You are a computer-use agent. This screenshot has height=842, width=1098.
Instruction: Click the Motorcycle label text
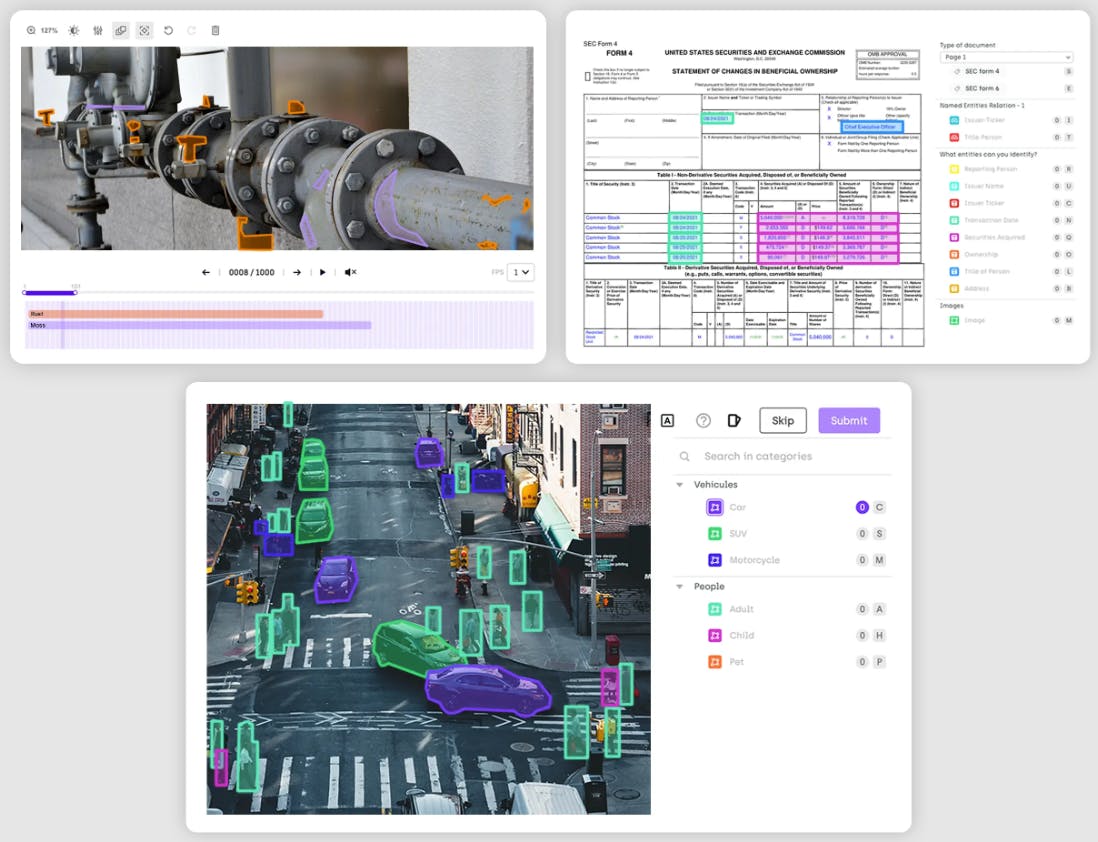[754, 560]
